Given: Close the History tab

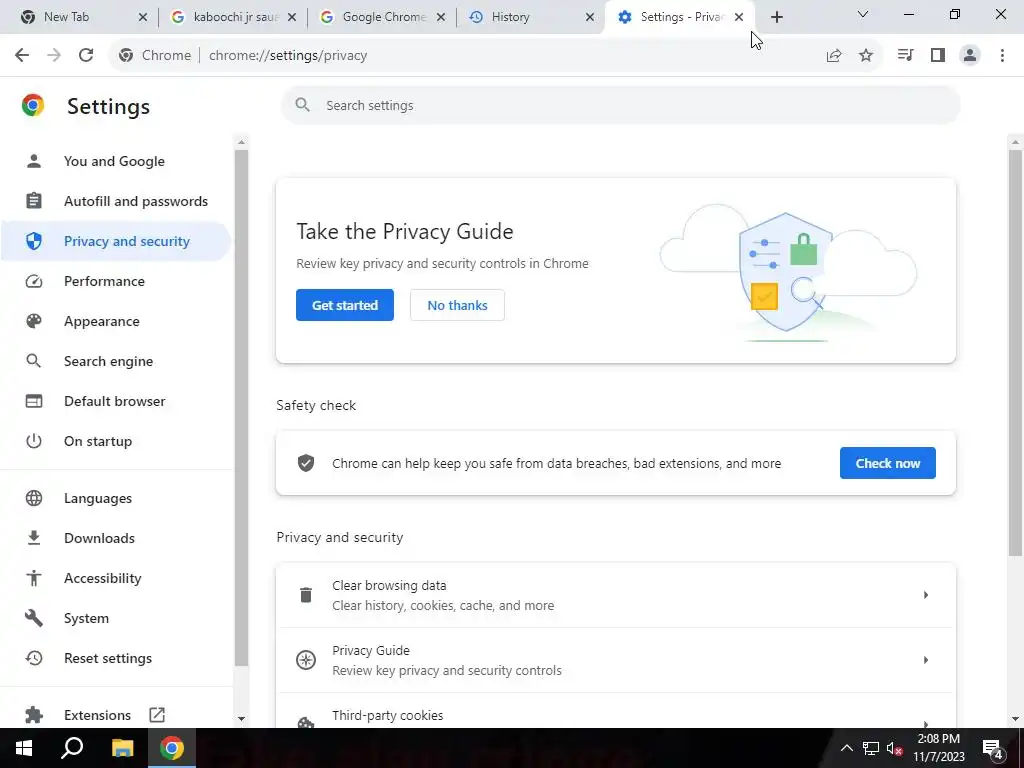Looking at the screenshot, I should click(590, 18).
